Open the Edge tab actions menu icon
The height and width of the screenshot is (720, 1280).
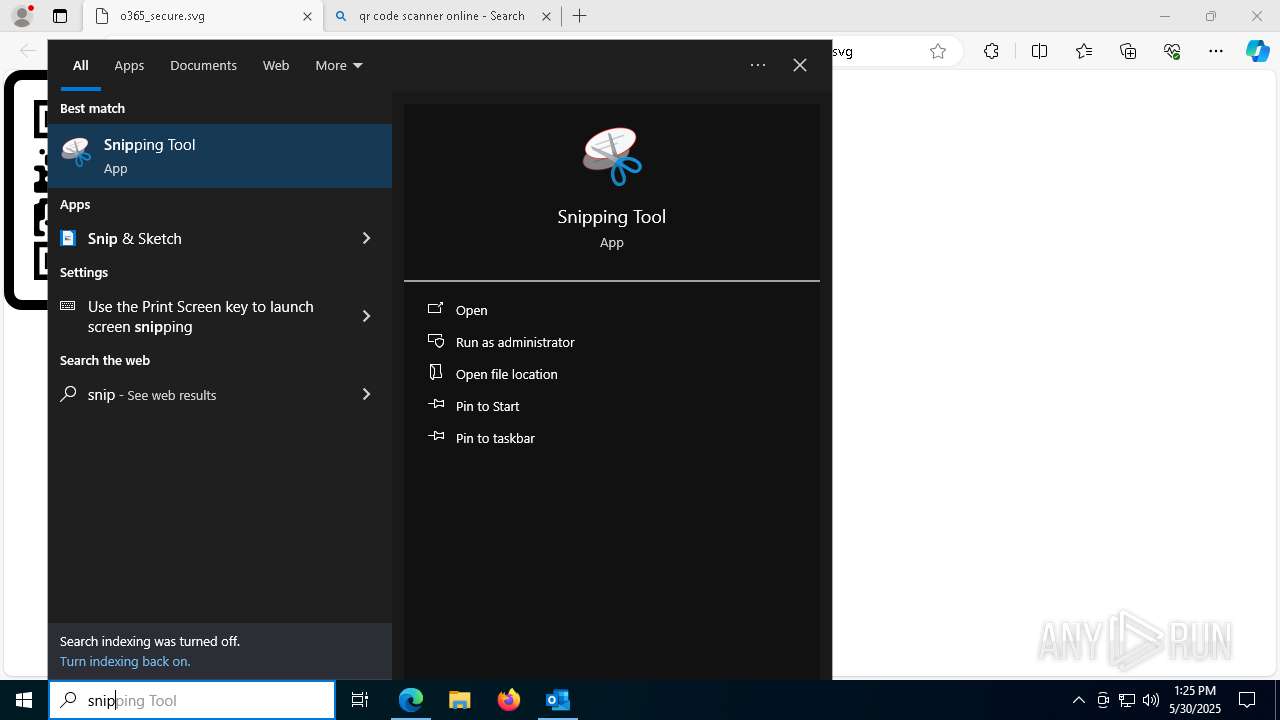click(60, 16)
